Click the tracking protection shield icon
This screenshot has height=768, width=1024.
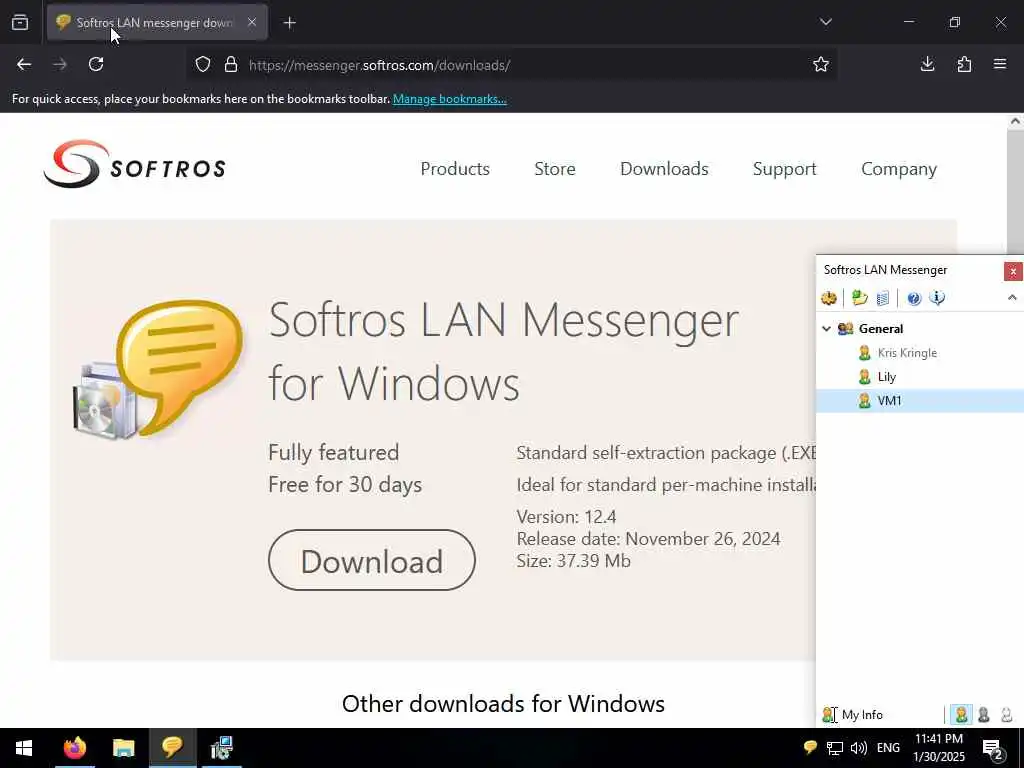(203, 65)
